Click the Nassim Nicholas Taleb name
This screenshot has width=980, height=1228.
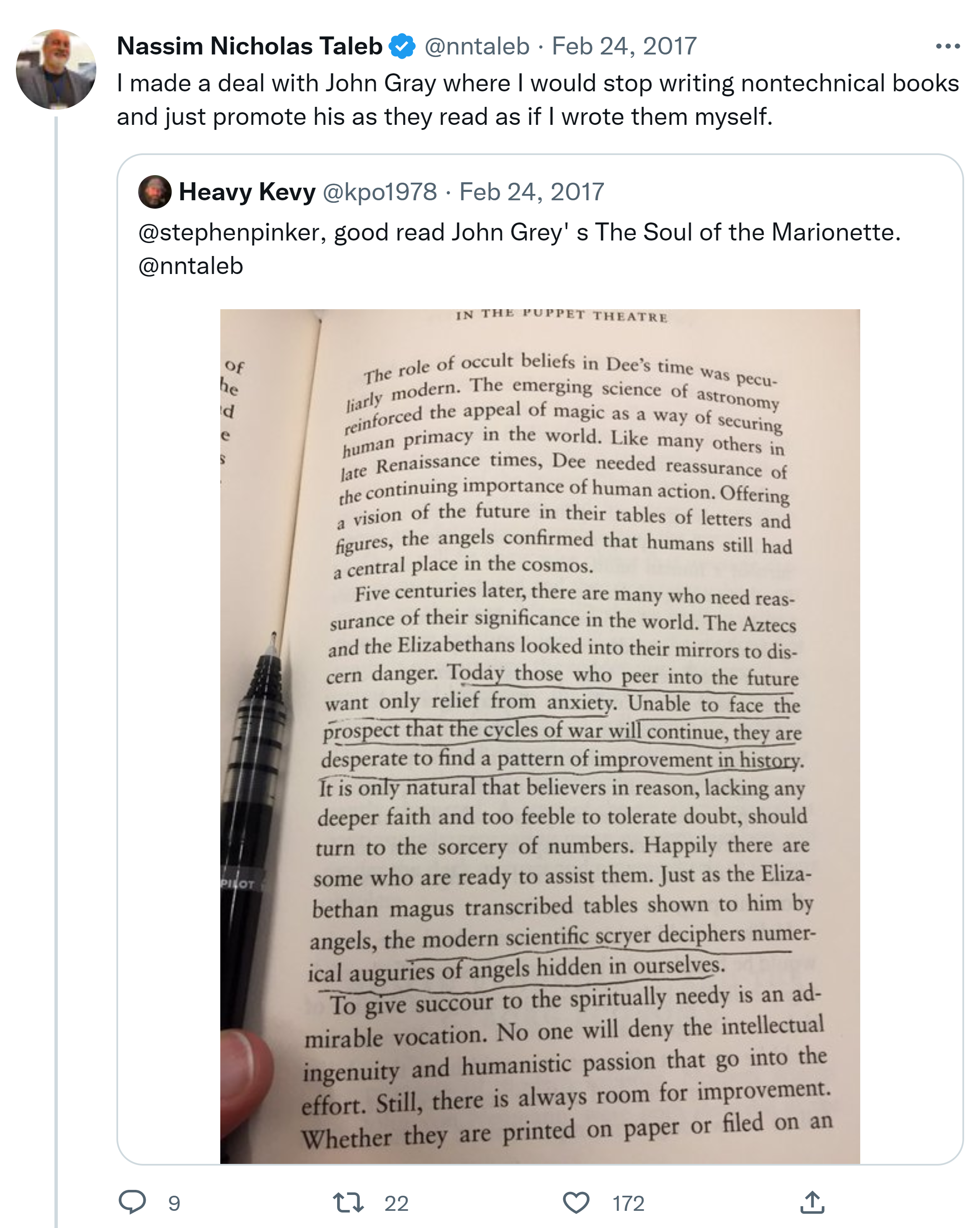point(250,46)
